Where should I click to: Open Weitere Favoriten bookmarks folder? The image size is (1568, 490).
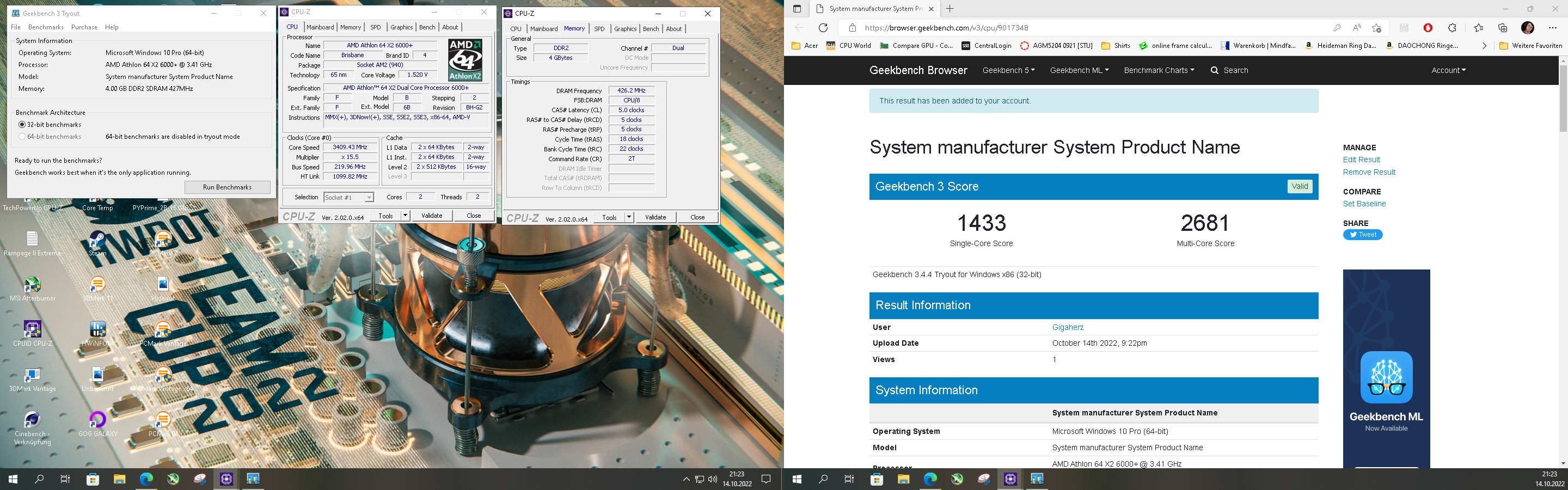point(1530,46)
